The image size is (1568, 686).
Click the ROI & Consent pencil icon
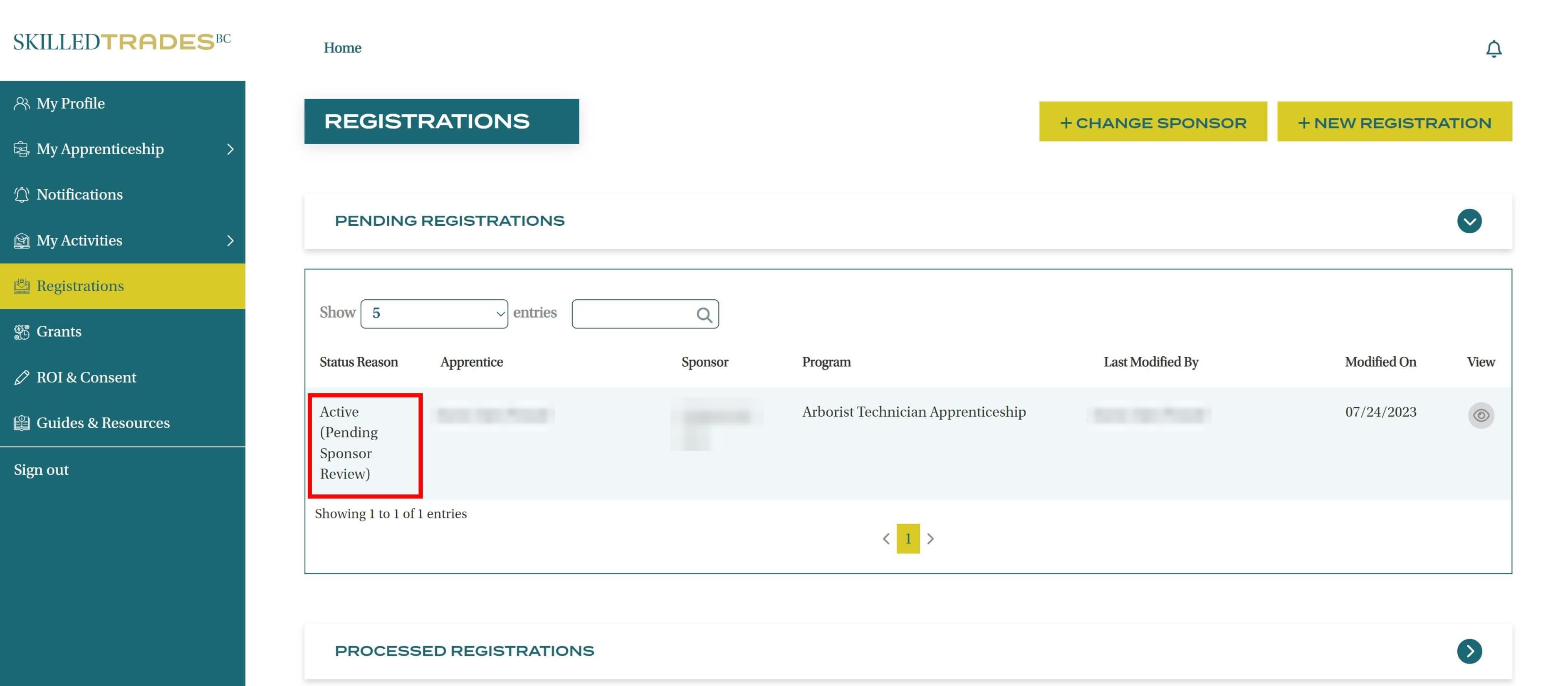(21, 378)
